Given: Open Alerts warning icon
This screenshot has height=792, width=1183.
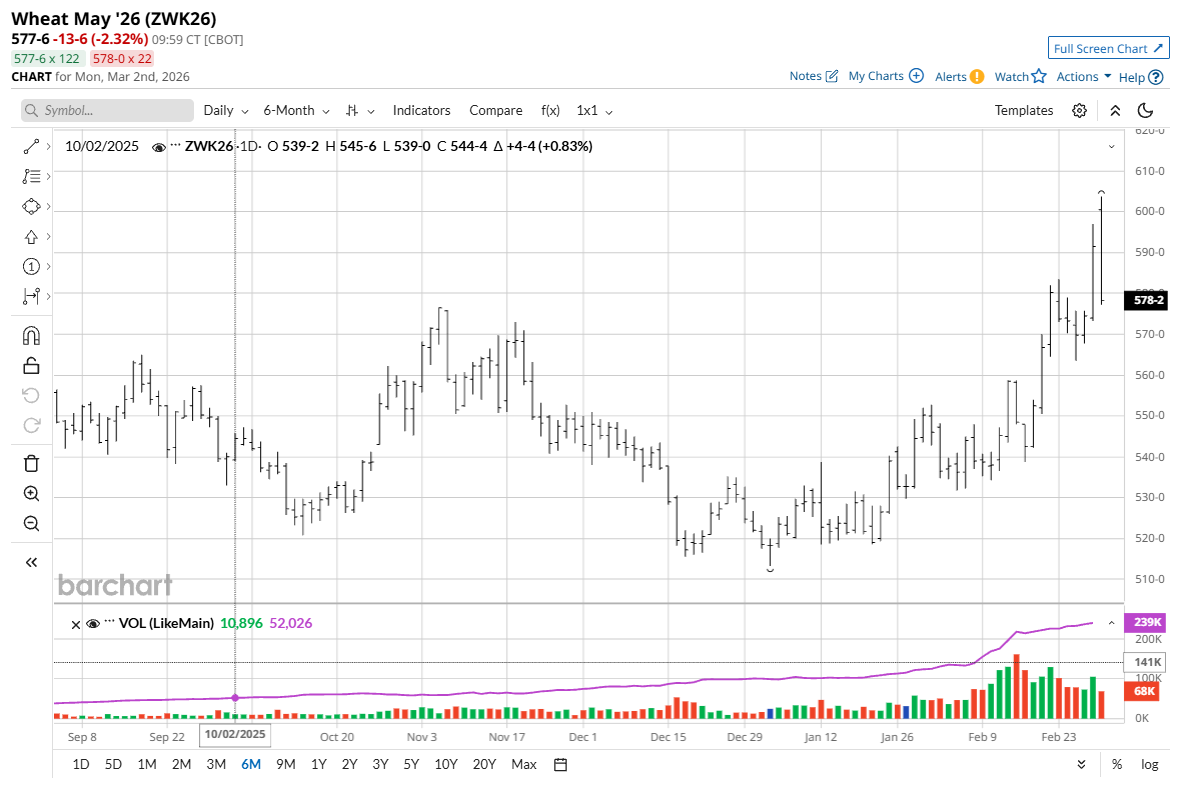Looking at the screenshot, I should click(977, 76).
